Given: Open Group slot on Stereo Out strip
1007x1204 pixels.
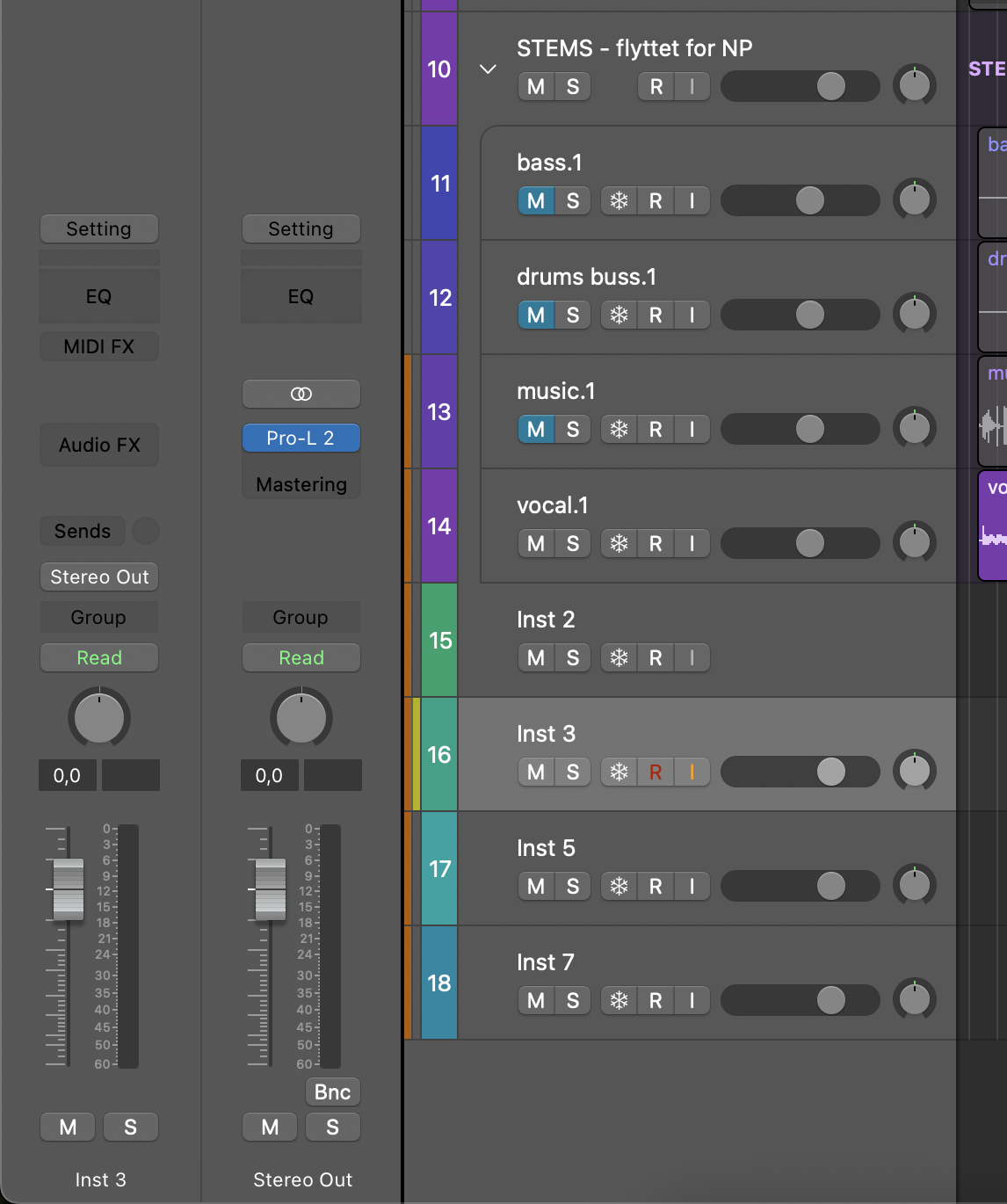Looking at the screenshot, I should [301, 617].
